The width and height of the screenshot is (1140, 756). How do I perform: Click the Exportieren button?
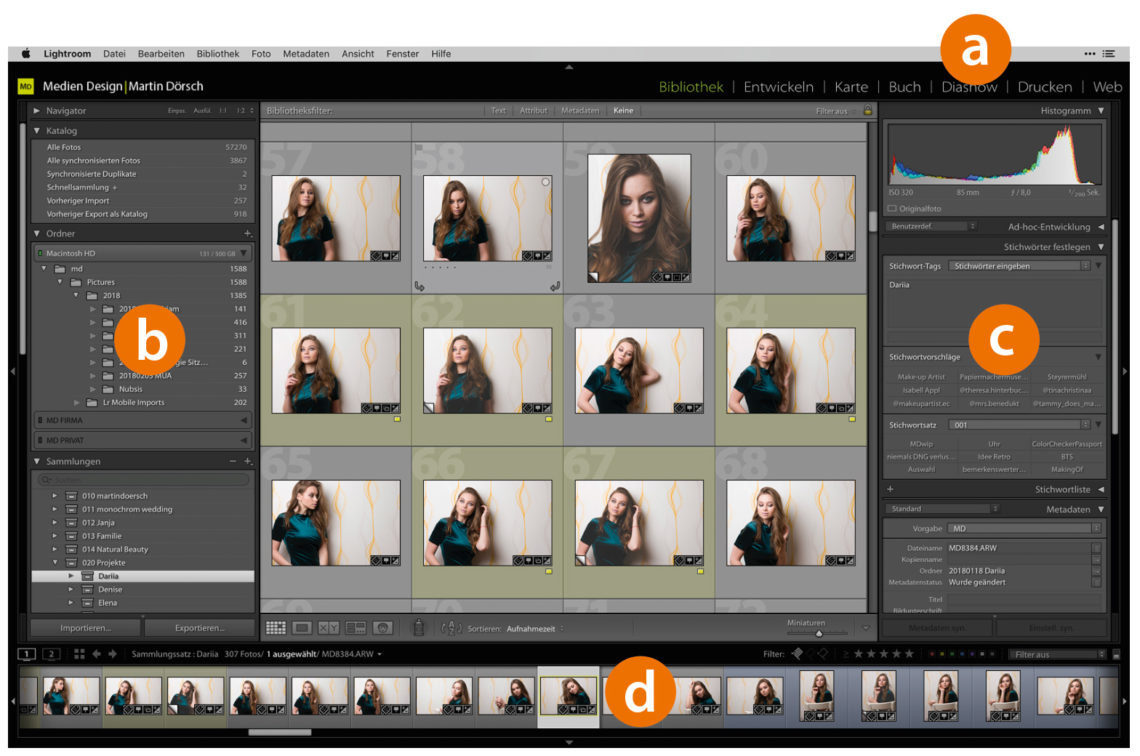(198, 628)
